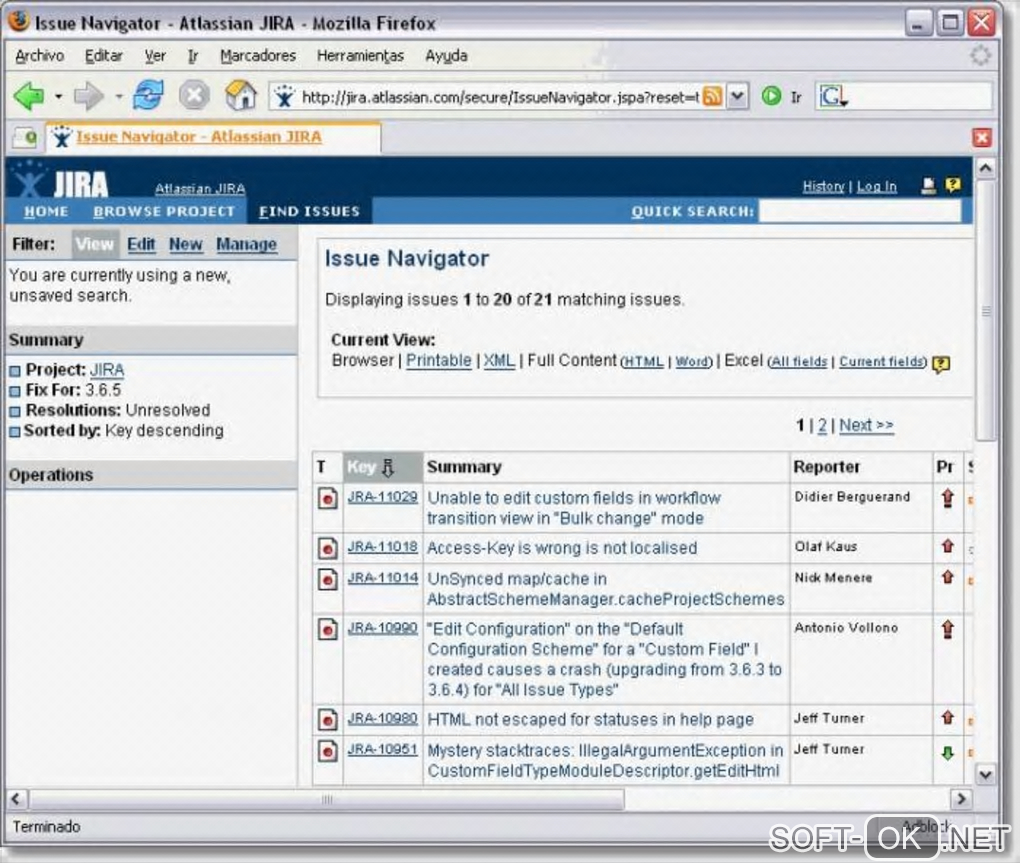
Task: Open the XML view link
Action: pos(499,360)
